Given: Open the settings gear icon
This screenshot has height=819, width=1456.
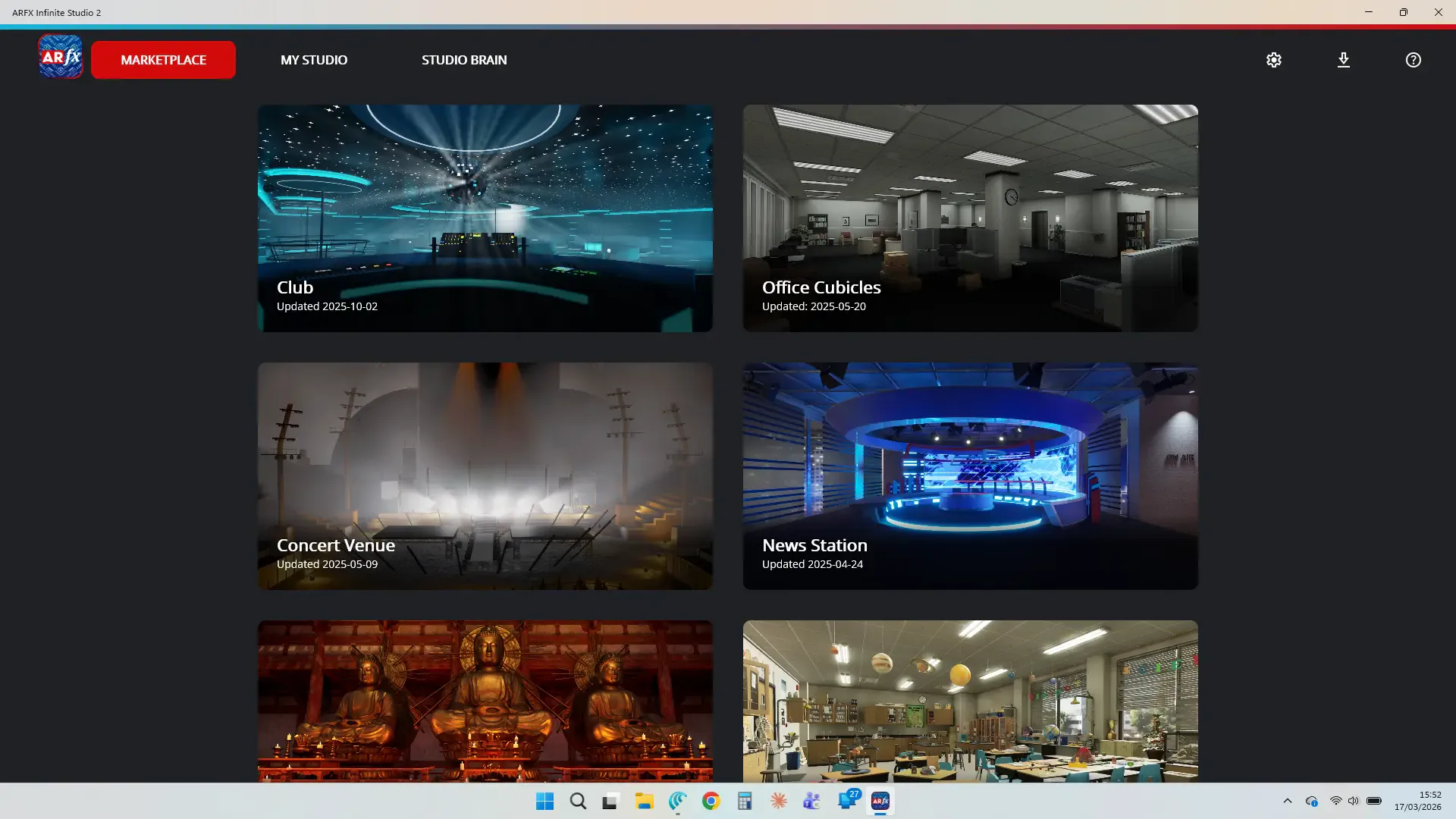Looking at the screenshot, I should tap(1274, 60).
